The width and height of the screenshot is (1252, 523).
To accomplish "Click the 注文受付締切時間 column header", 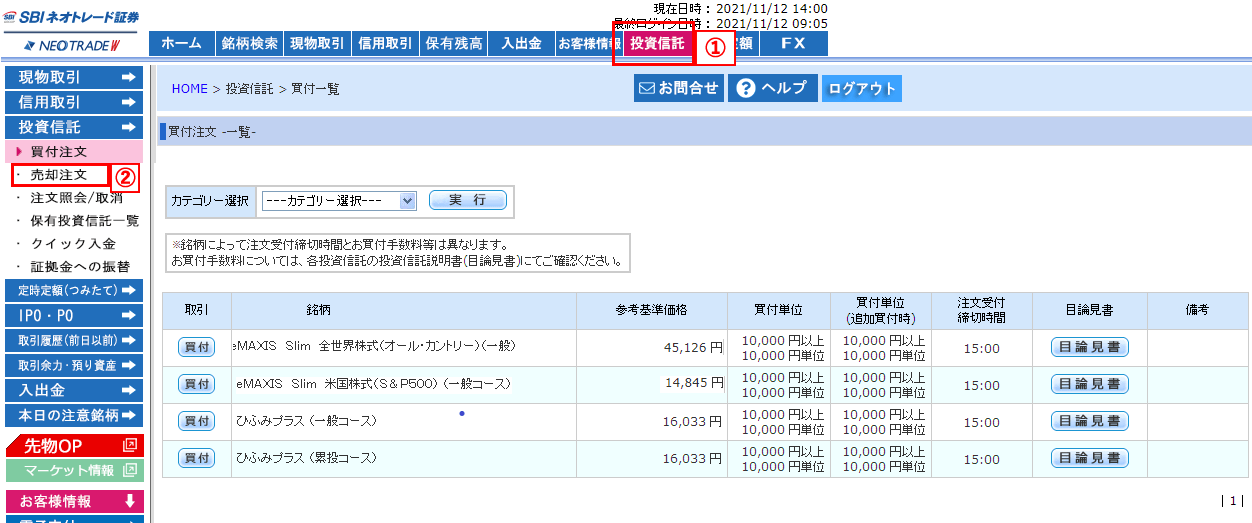I will (980, 311).
